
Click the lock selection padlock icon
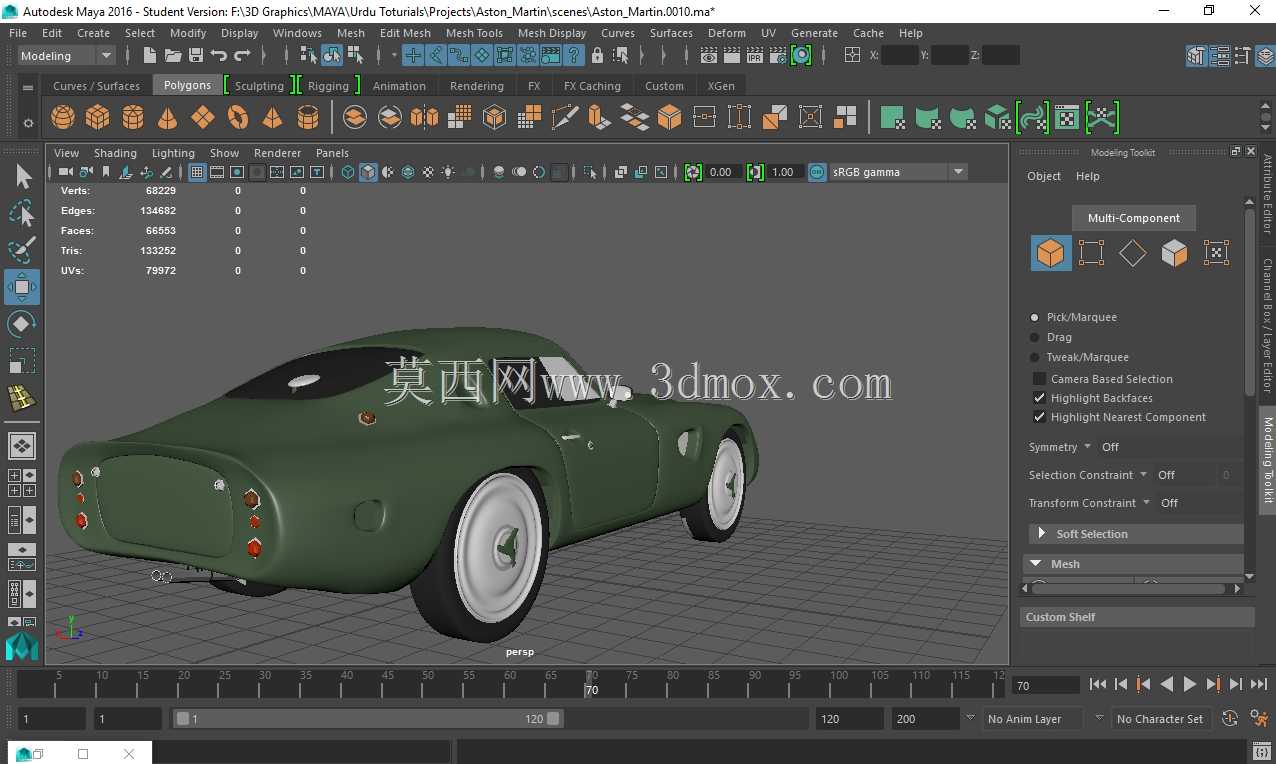(x=597, y=56)
